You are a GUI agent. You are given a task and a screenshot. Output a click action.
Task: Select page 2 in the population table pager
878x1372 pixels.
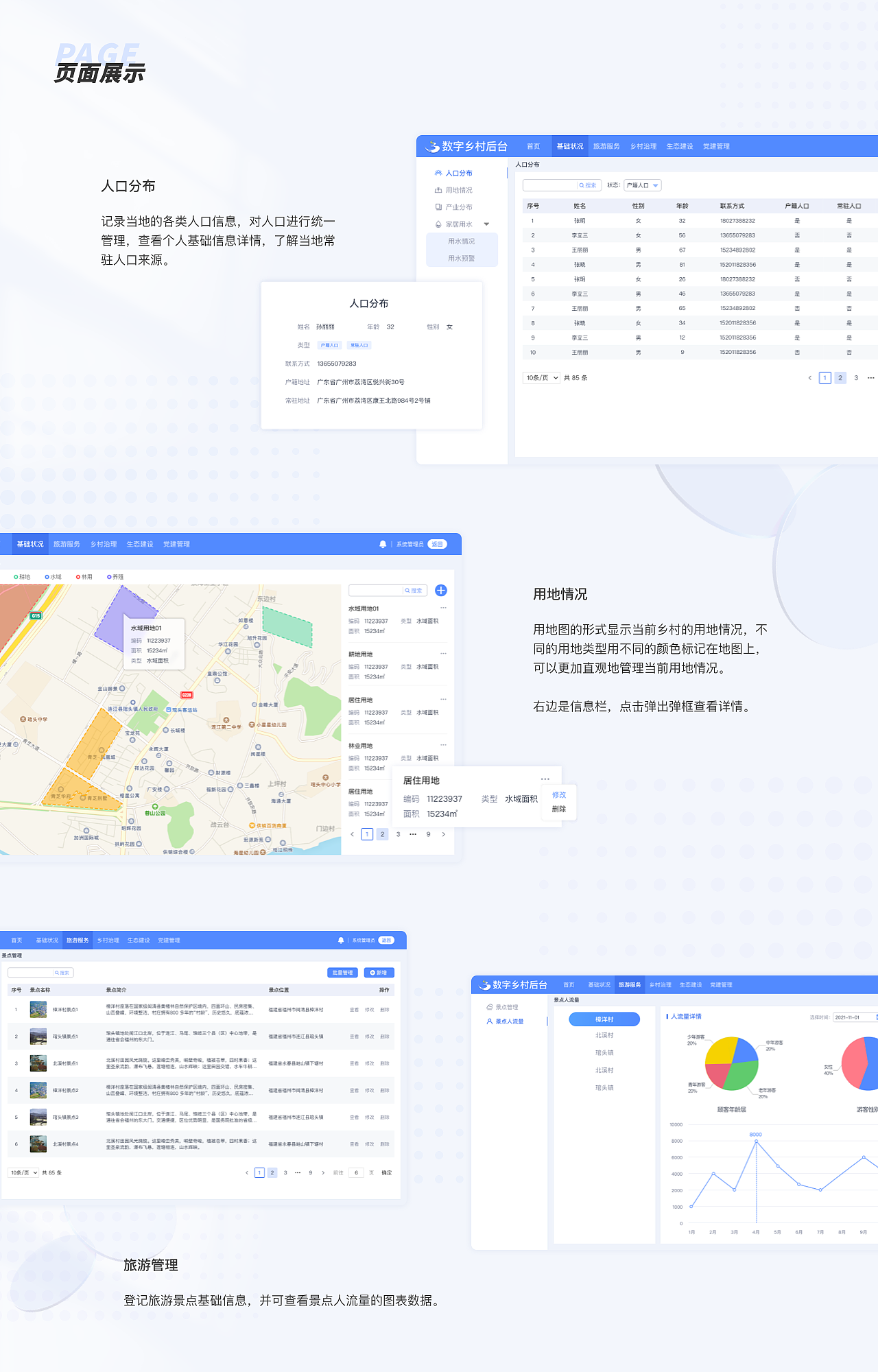(x=840, y=378)
